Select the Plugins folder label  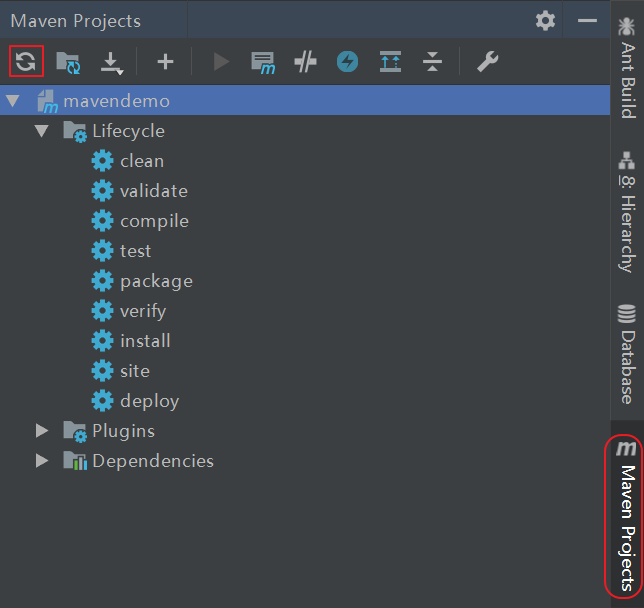click(x=124, y=431)
